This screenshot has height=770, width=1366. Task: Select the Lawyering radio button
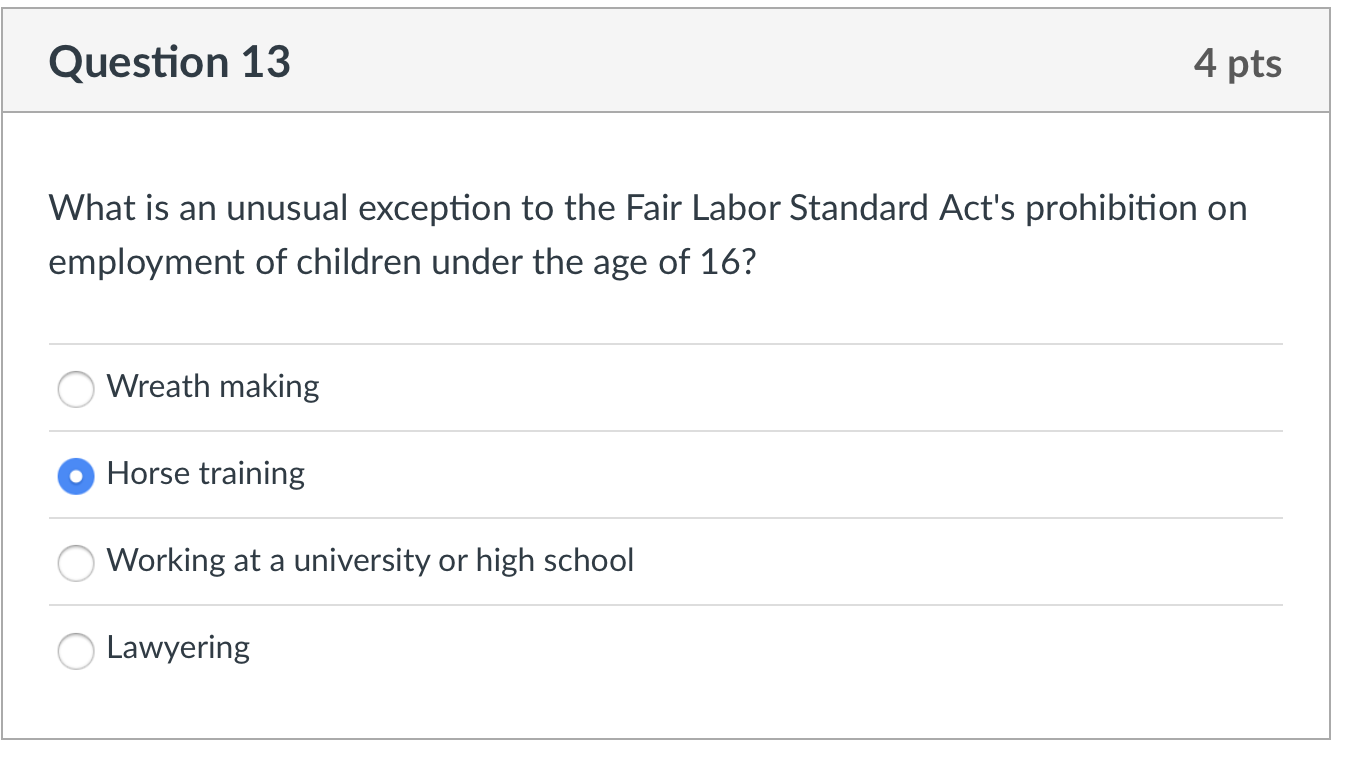coord(76,650)
